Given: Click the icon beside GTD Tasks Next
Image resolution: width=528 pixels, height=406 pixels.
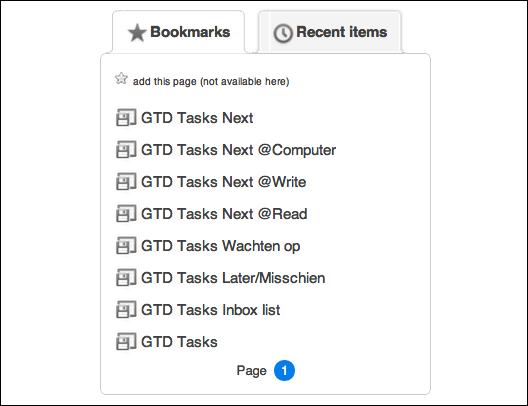Looking at the screenshot, I should click(126, 117).
